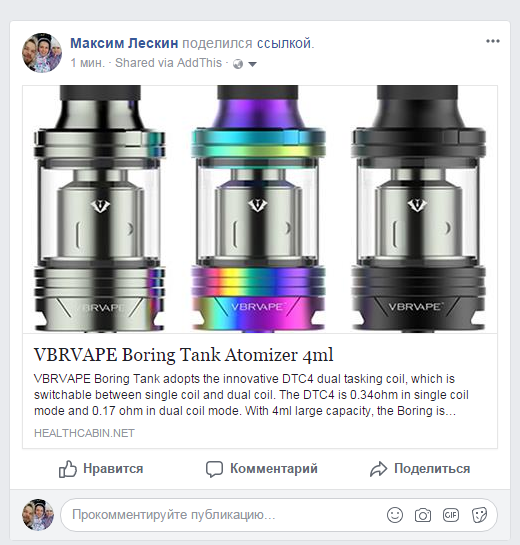Click the globe public privacy icon
The width and height of the screenshot is (520, 545).
(x=238, y=64)
